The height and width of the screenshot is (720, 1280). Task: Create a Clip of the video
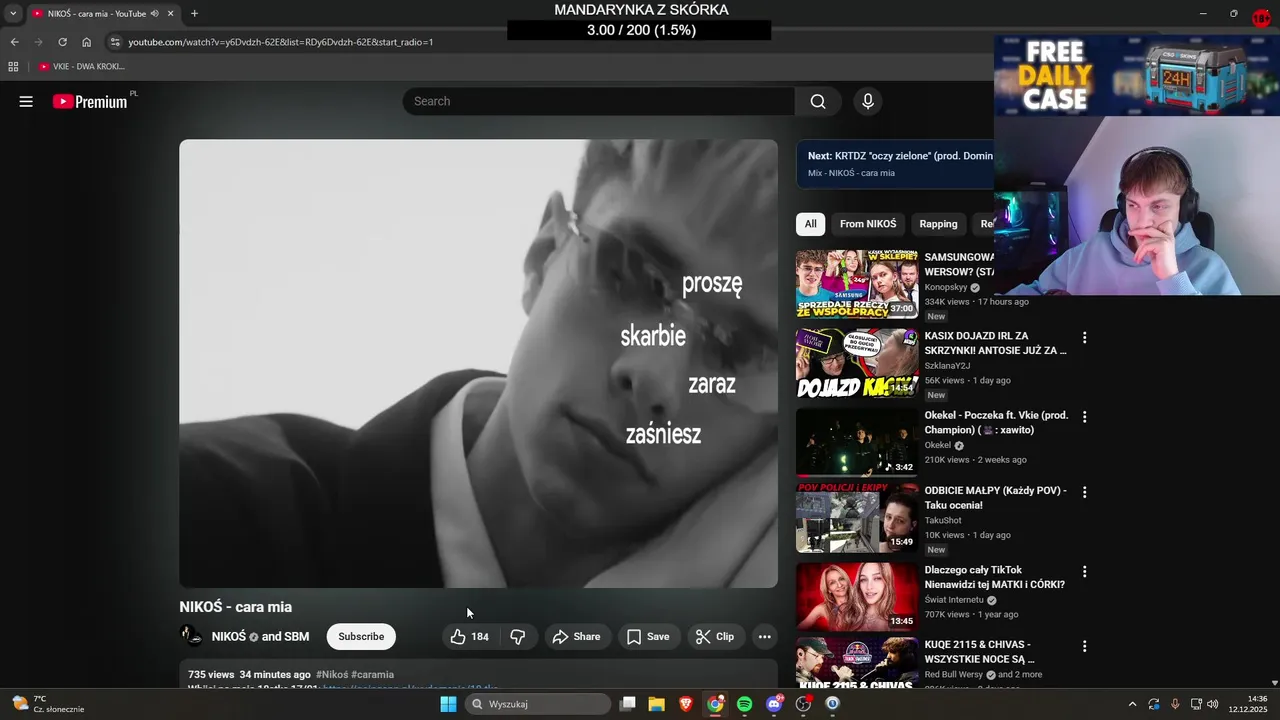pos(715,637)
